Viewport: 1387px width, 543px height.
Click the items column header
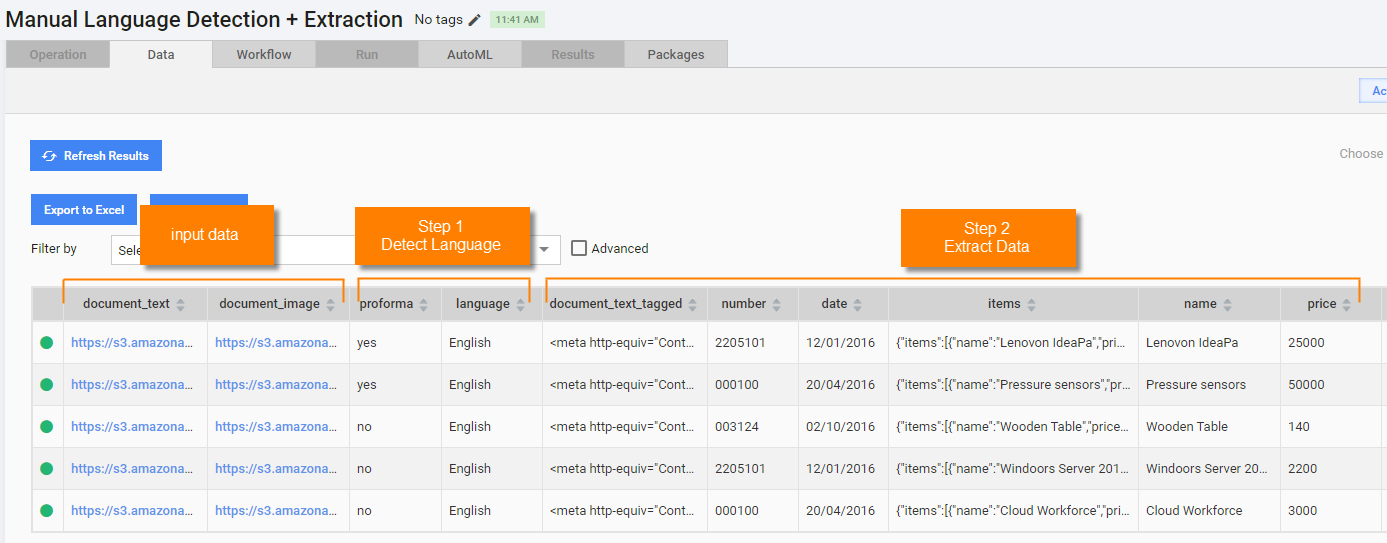[1013, 304]
